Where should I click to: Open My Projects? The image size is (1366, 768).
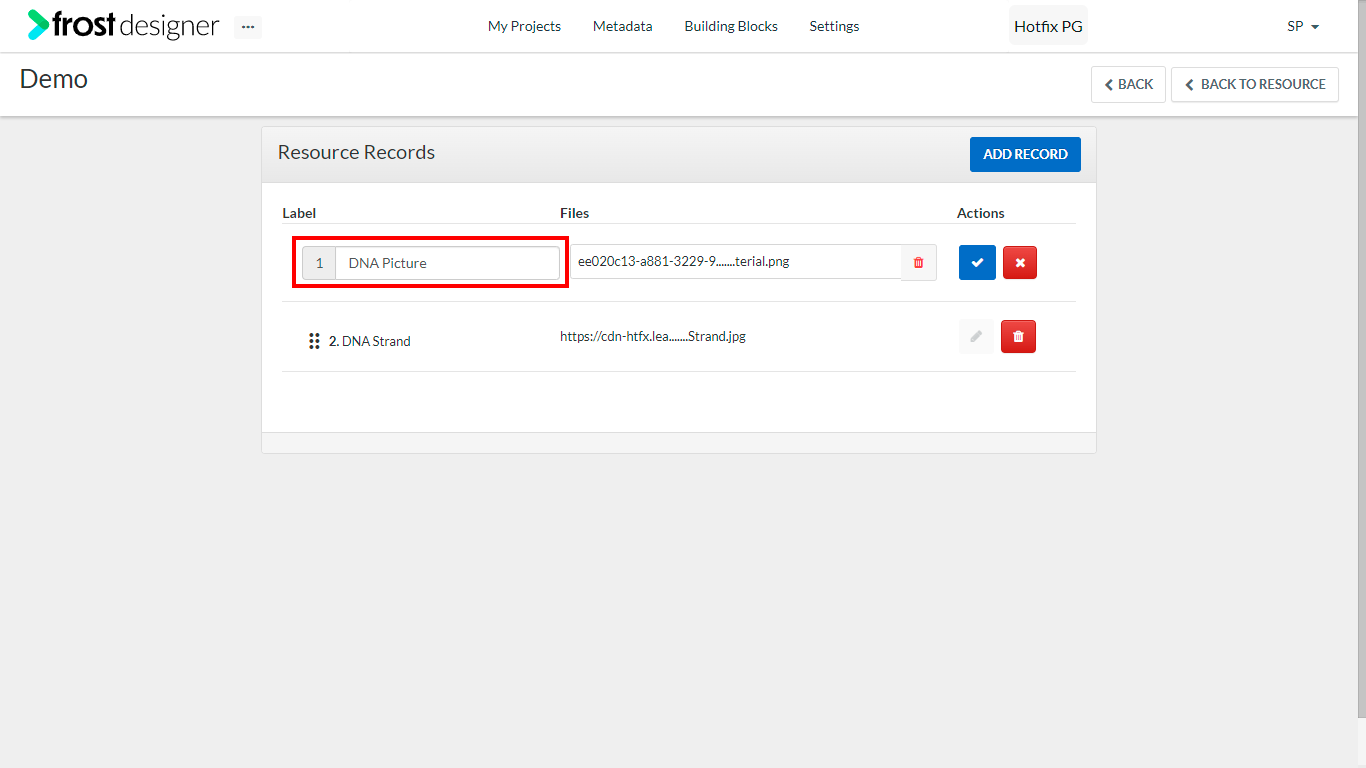tap(524, 26)
